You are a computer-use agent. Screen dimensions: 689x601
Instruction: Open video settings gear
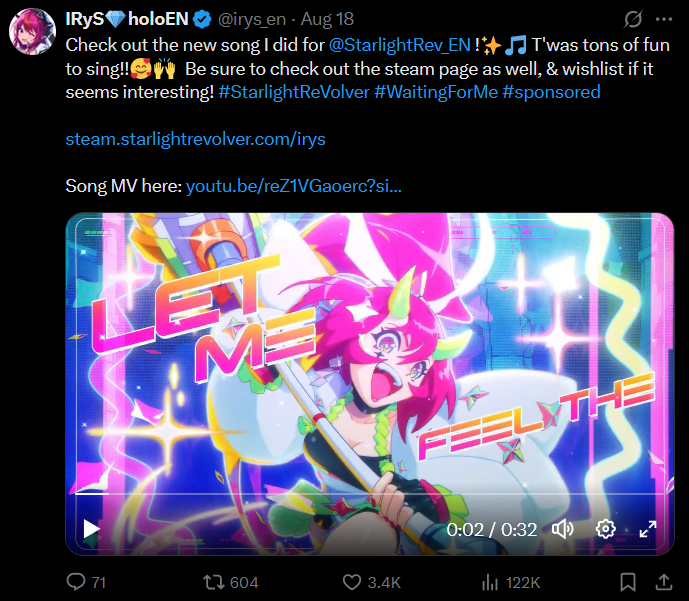pos(605,529)
